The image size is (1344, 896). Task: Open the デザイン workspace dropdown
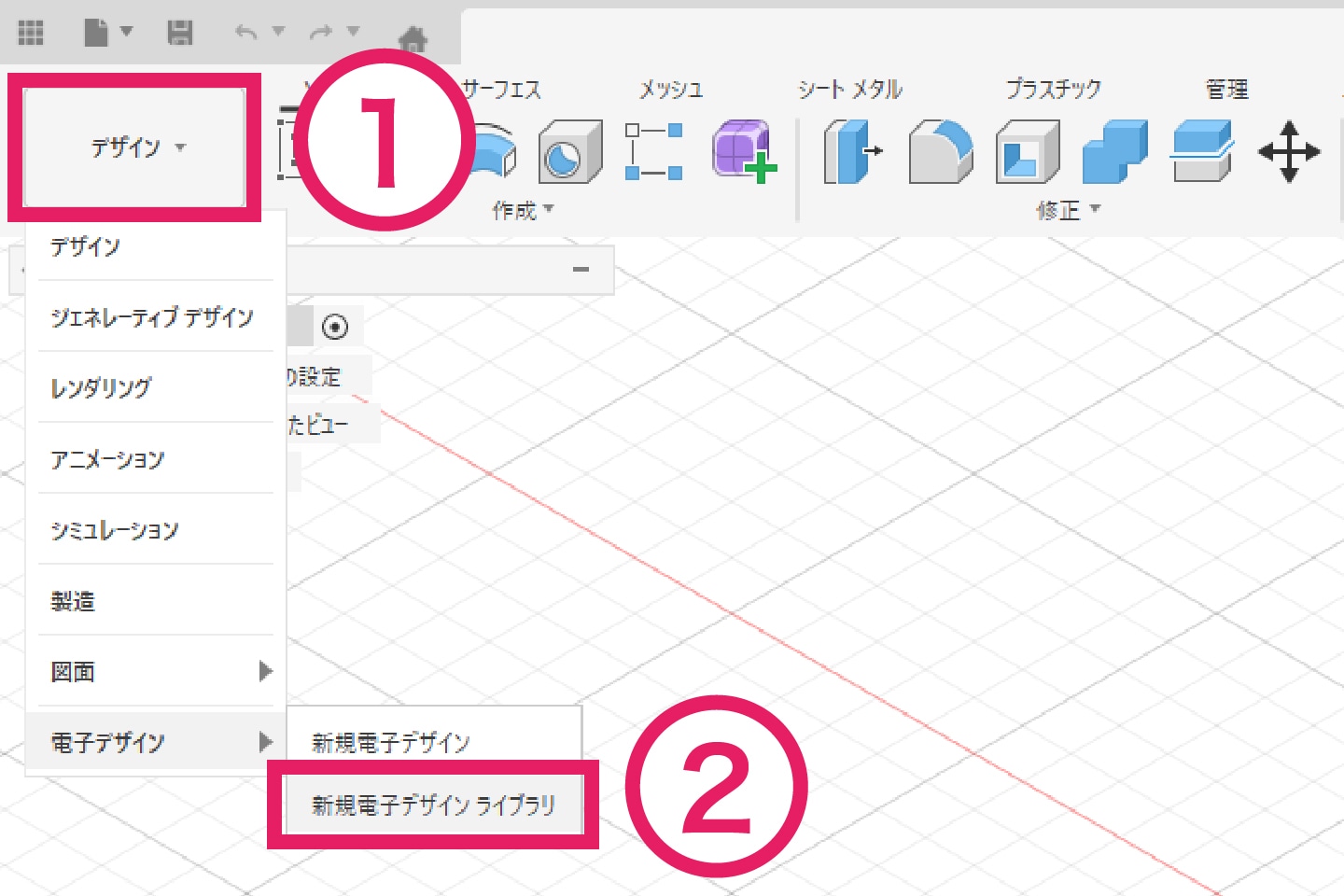coord(136,147)
